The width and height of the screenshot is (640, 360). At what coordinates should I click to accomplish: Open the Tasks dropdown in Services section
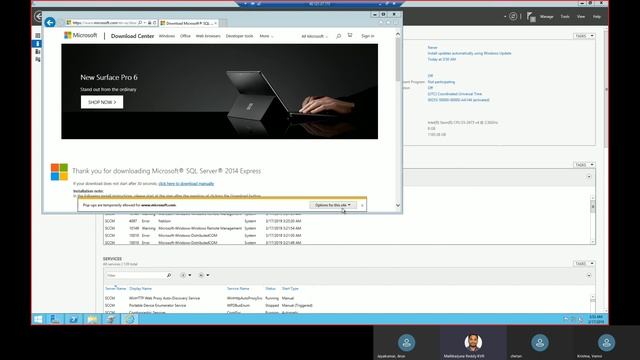coord(584,264)
